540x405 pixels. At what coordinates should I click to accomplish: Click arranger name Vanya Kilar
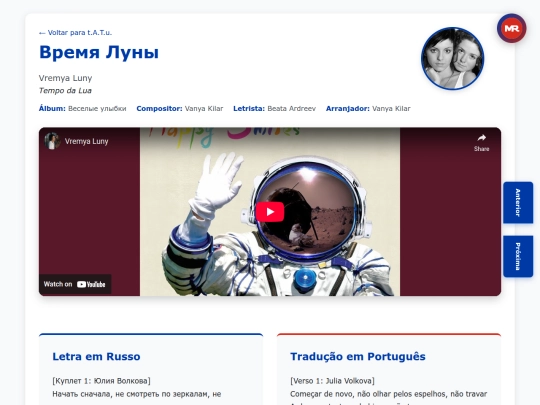391,108
